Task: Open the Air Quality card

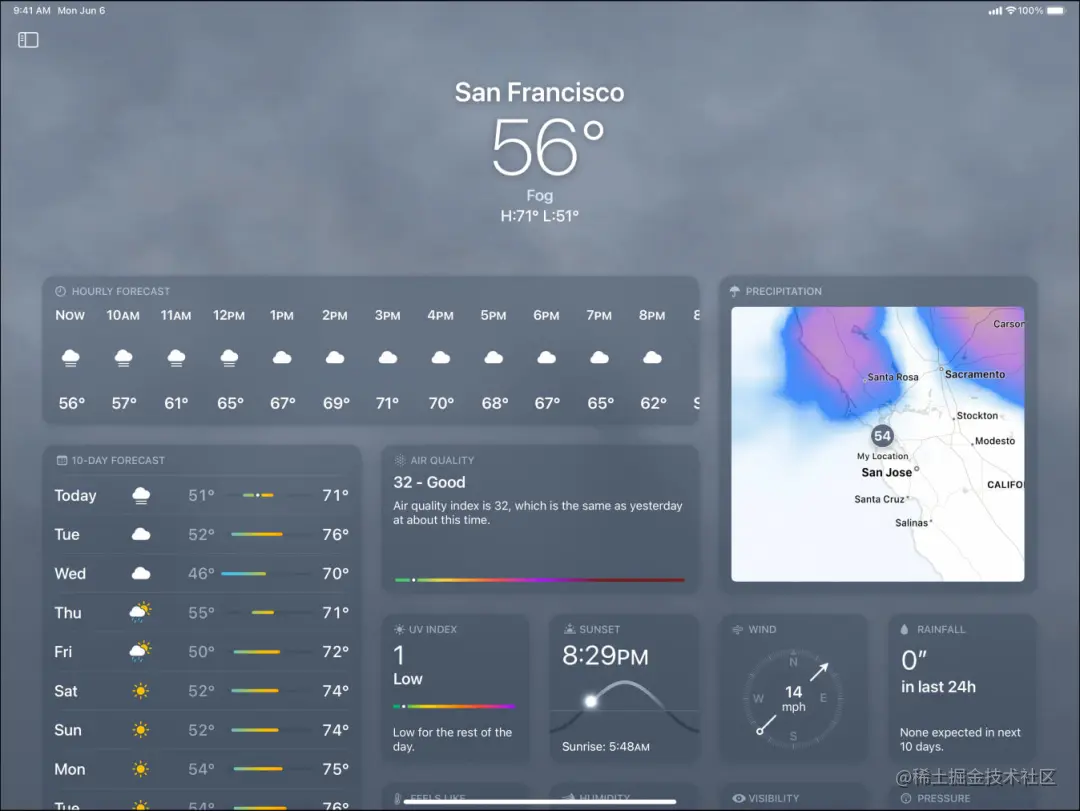Action: 541,519
